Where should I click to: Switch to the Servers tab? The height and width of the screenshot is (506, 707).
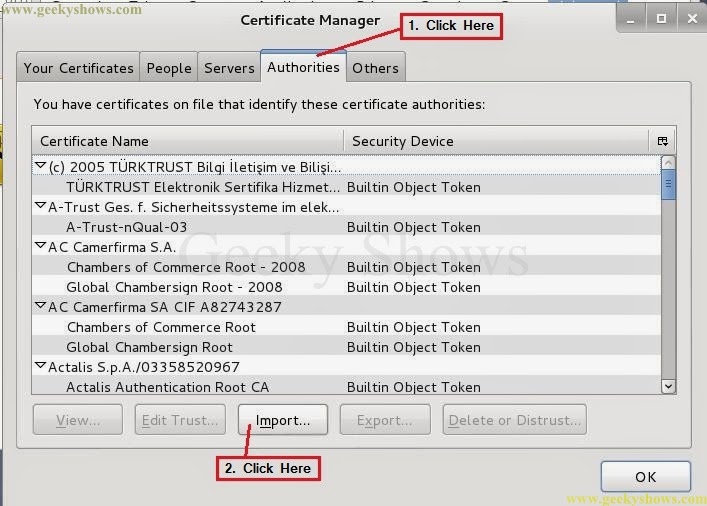(229, 68)
